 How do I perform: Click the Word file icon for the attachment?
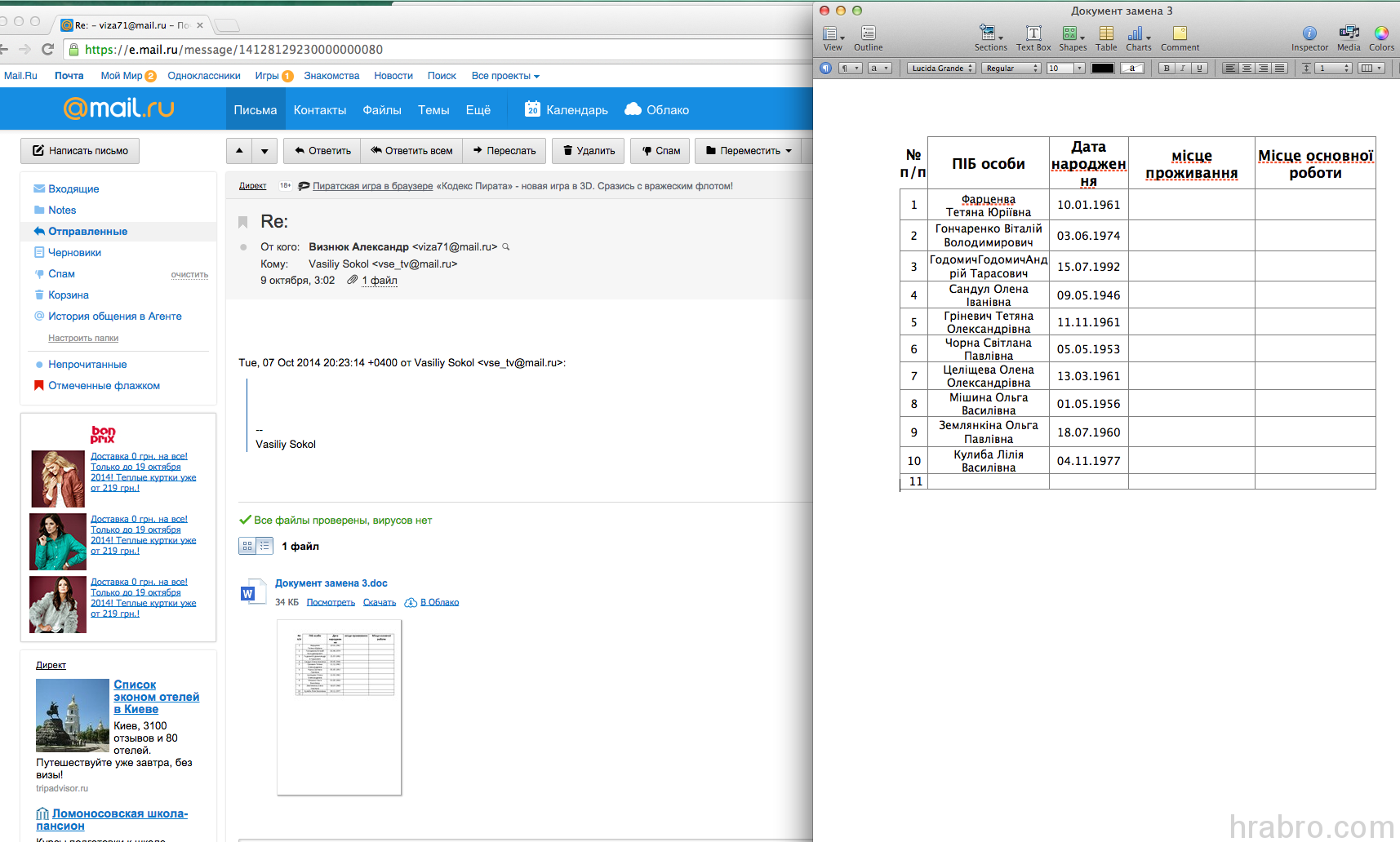250,593
